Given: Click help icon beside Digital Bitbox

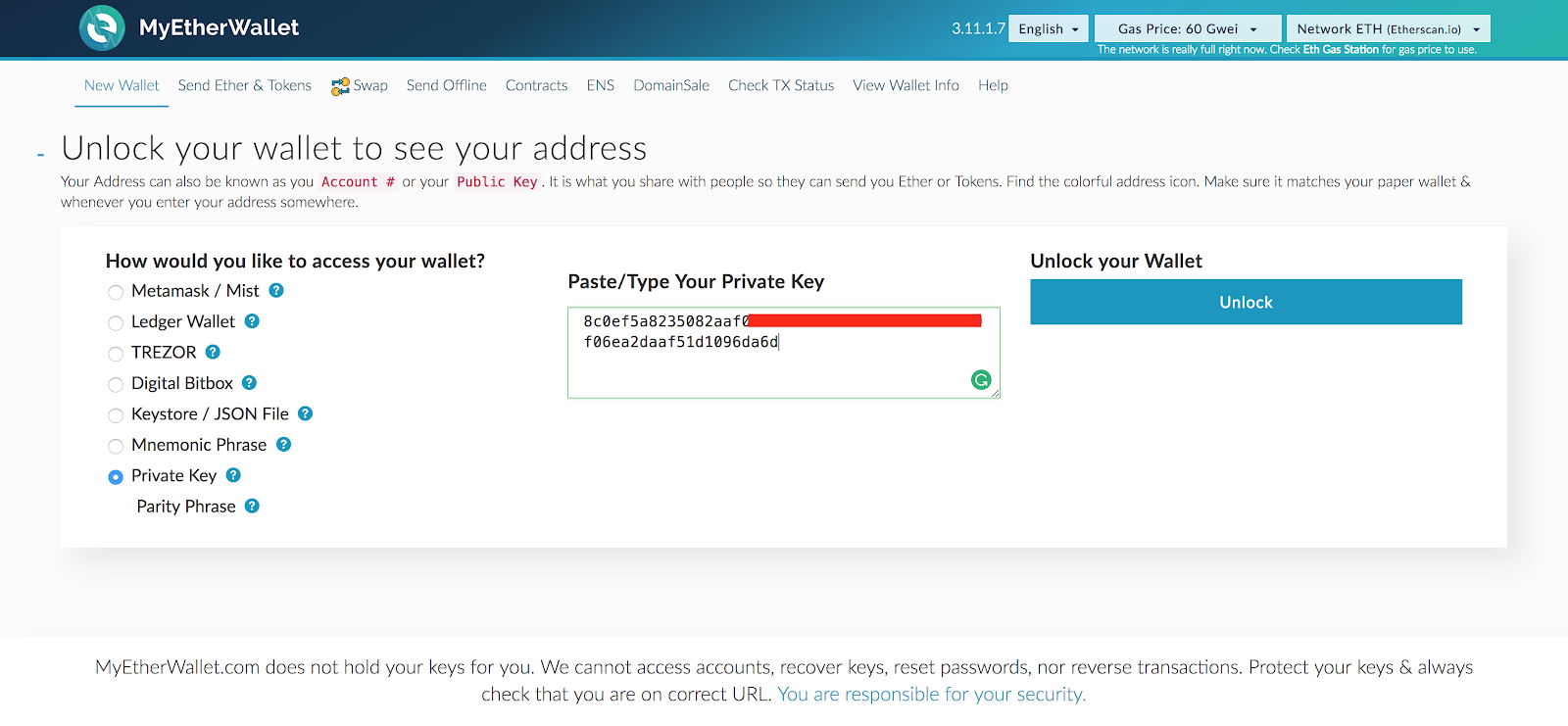Looking at the screenshot, I should click(x=249, y=383).
